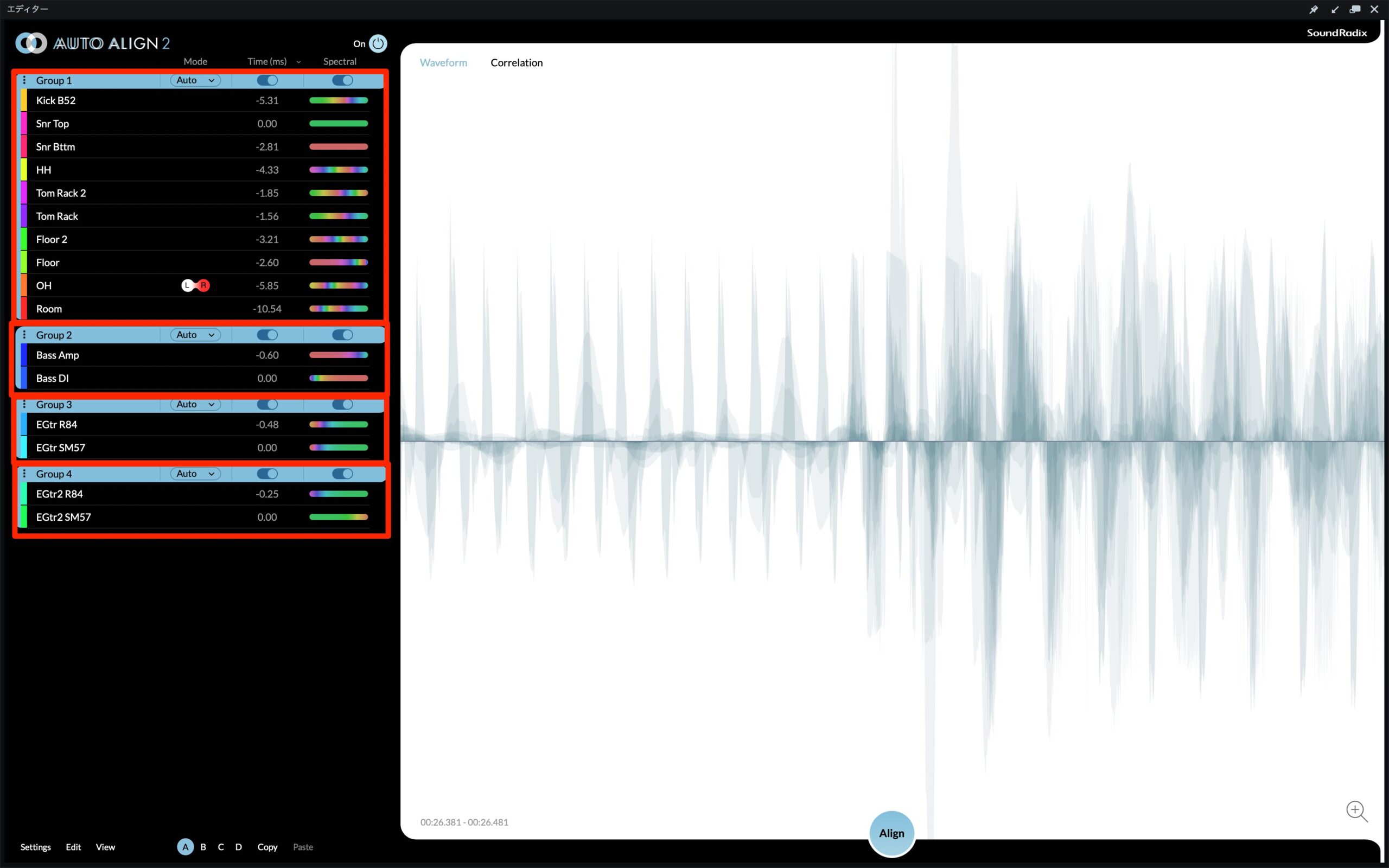The width and height of the screenshot is (1389, 868).
Task: Toggle Group 2 Time alignment switch
Action: click(x=267, y=335)
